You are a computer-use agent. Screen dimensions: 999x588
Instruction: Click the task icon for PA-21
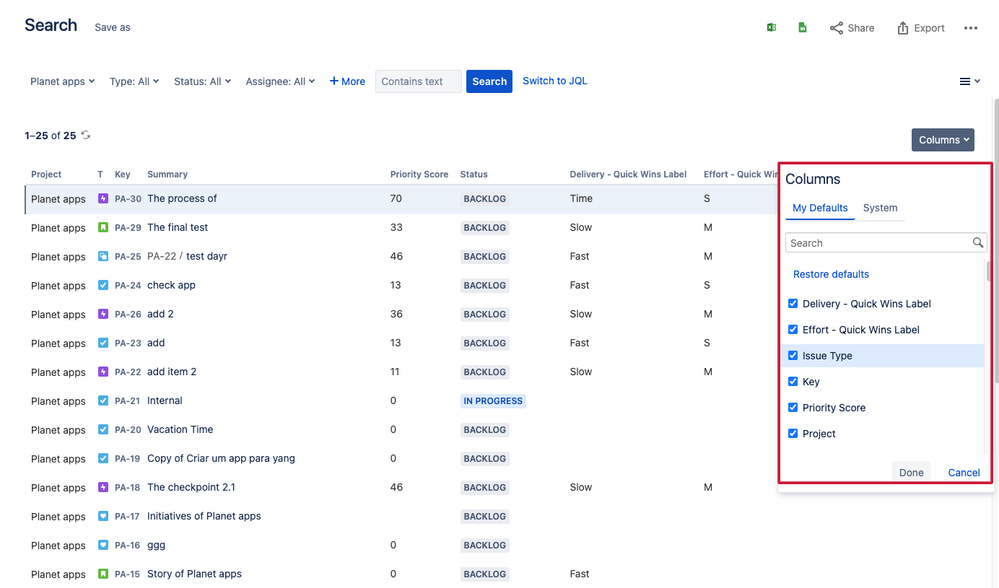[x=103, y=401]
